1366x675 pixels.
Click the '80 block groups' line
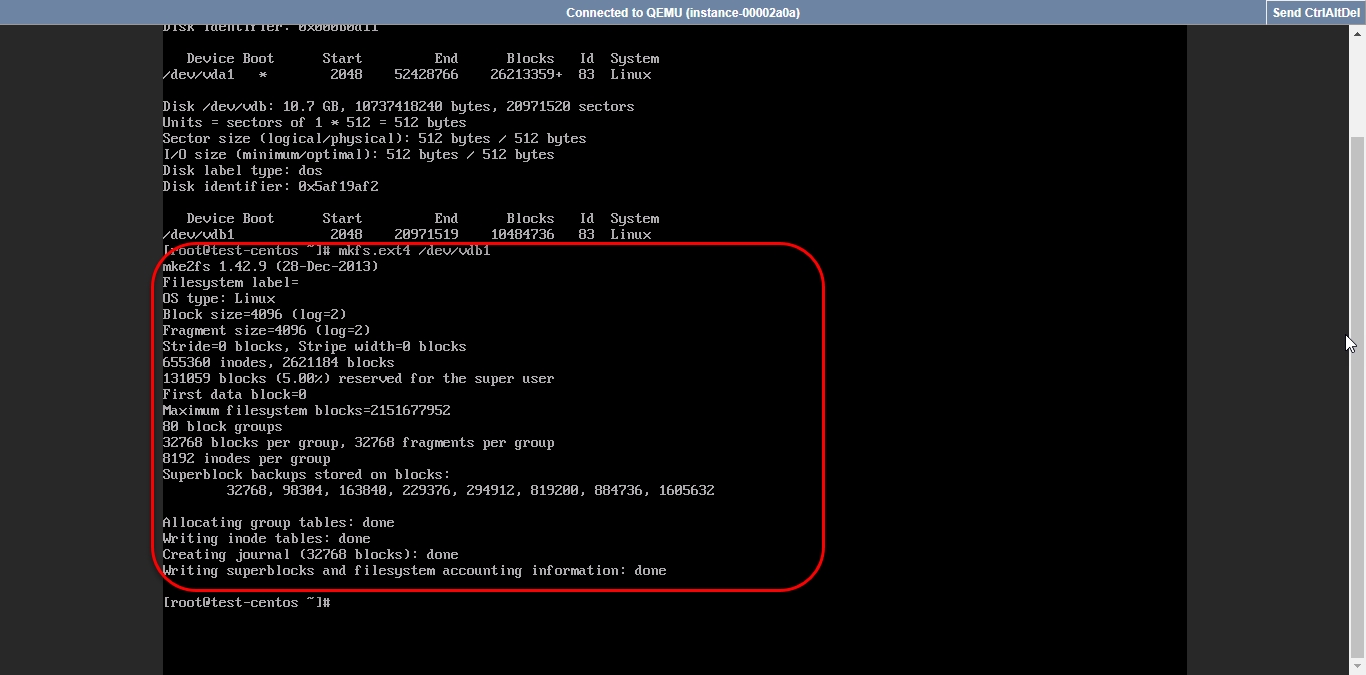[x=222, y=427]
